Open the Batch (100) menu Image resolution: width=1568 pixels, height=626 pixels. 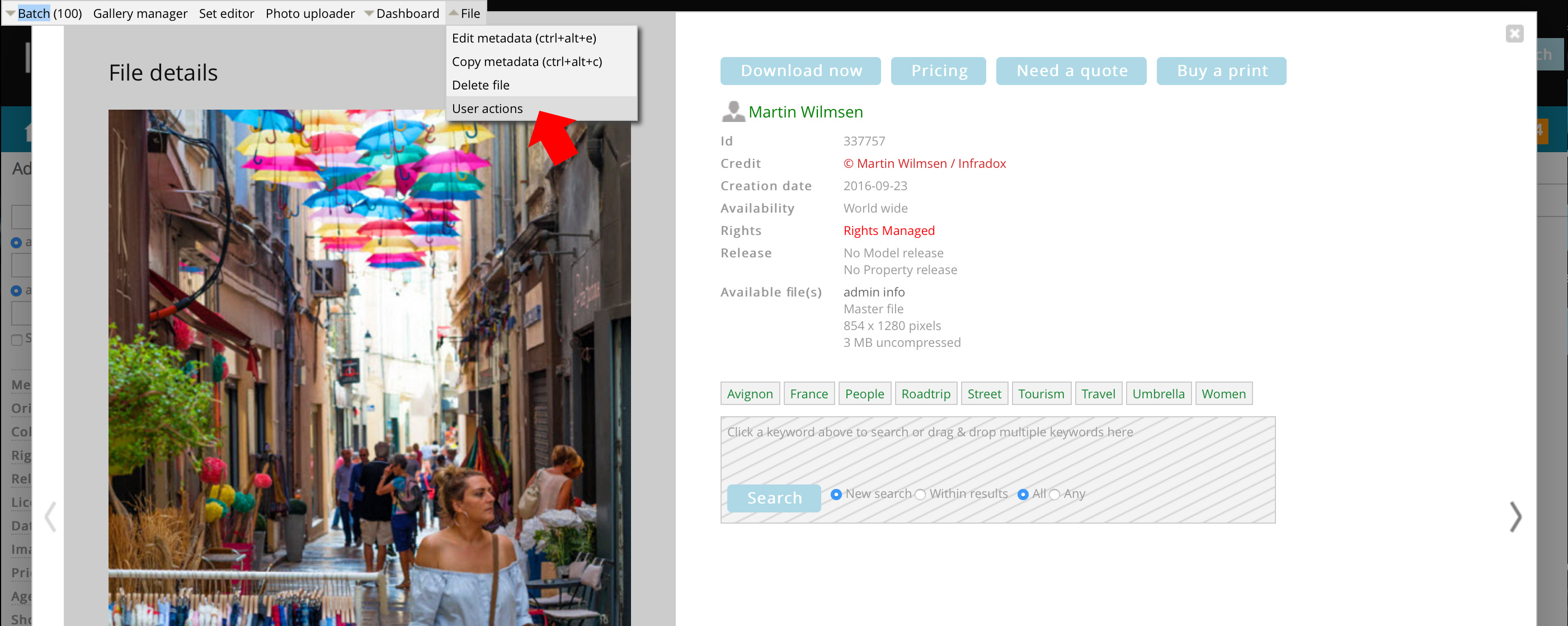pyautogui.click(x=44, y=13)
